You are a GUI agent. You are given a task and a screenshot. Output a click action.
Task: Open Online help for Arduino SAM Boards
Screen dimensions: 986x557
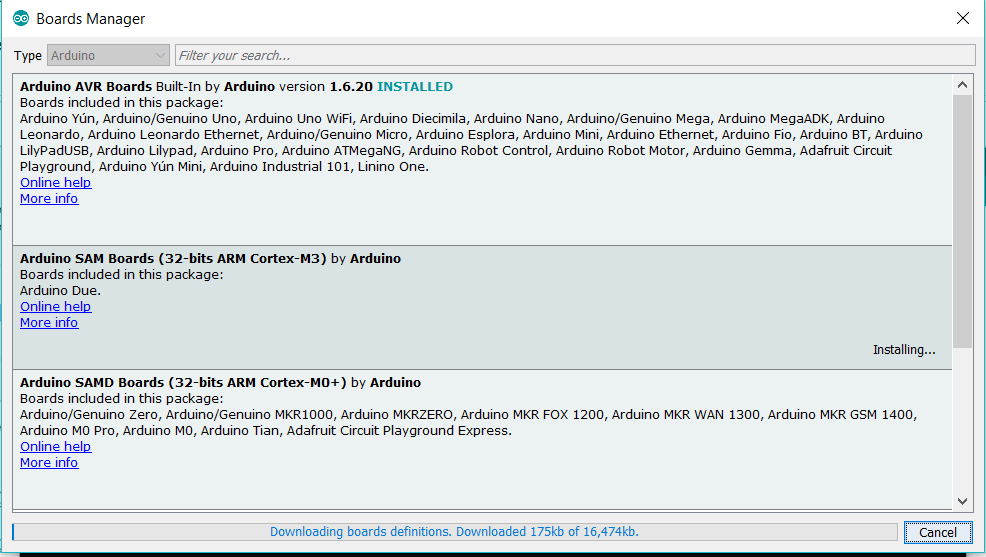[55, 306]
